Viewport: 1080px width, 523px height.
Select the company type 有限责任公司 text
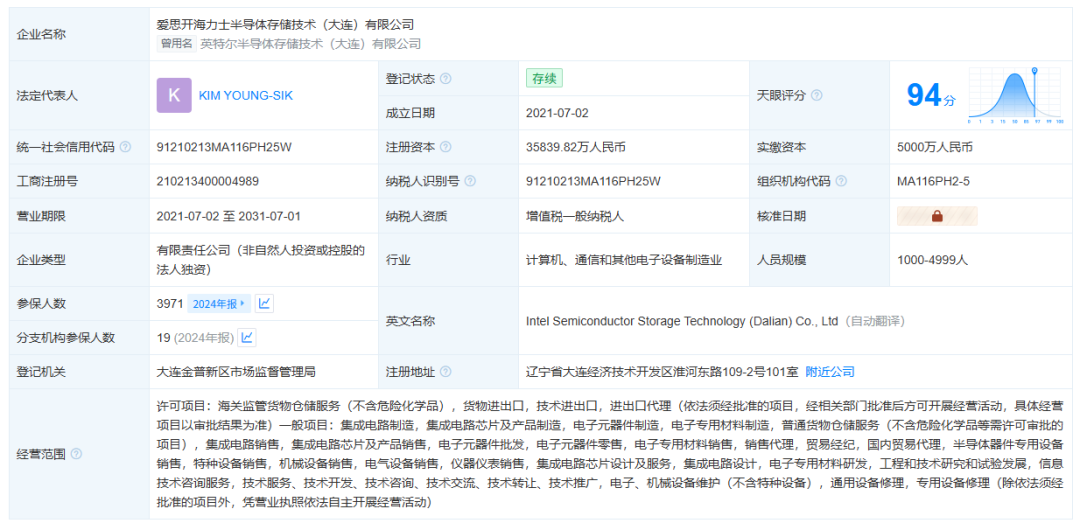(x=261, y=259)
